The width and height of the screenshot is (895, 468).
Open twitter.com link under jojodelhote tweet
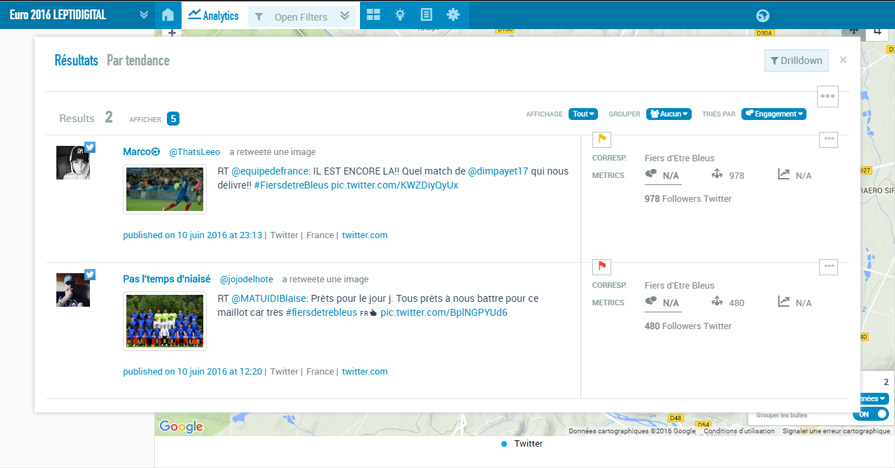pyautogui.click(x=365, y=372)
